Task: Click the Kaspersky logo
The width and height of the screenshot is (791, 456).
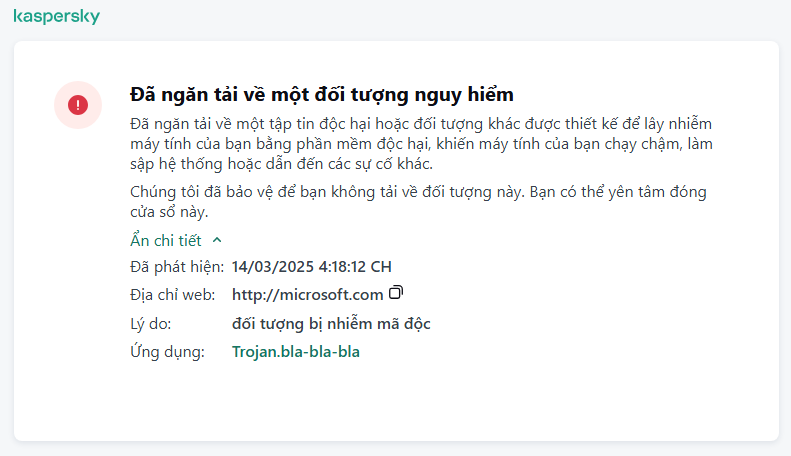Action: [x=56, y=17]
